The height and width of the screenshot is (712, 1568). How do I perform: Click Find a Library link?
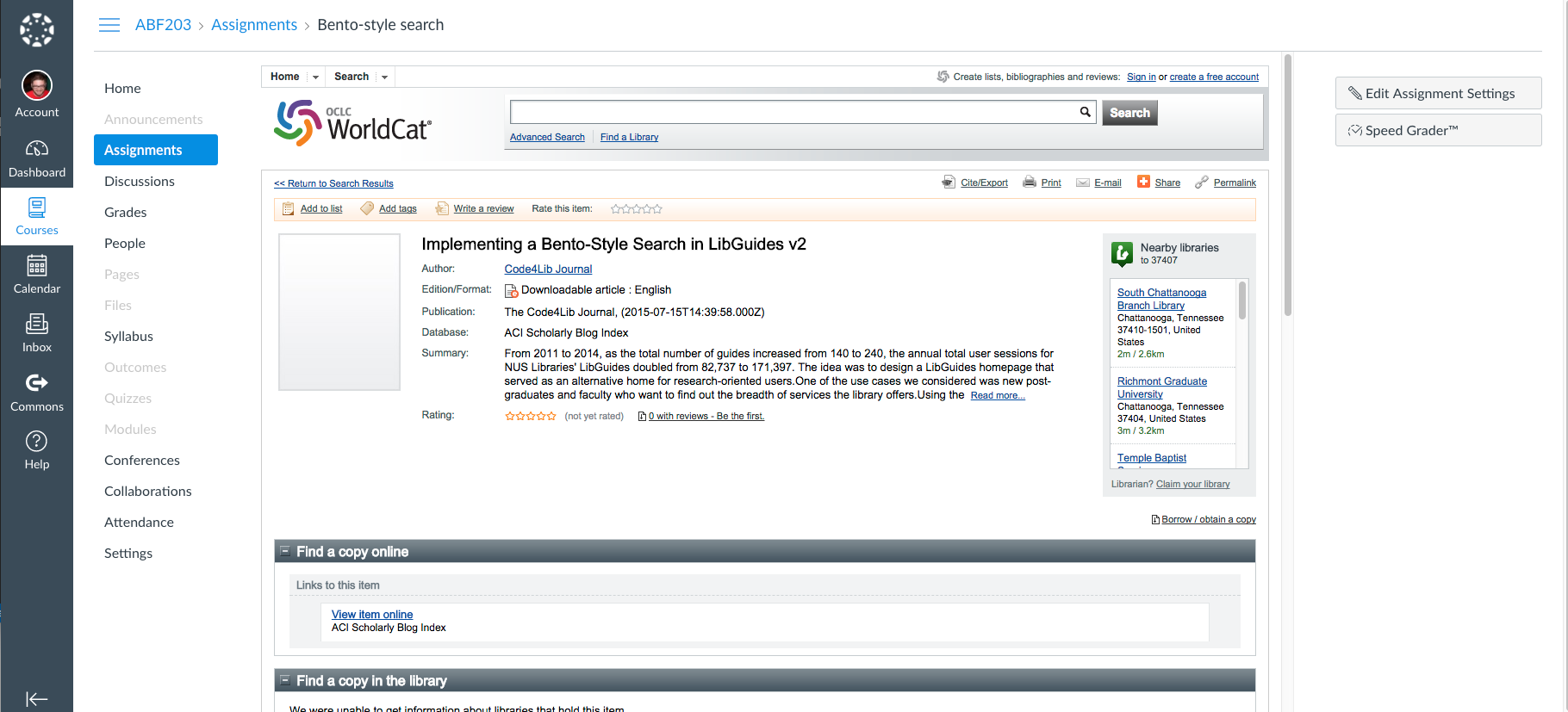click(629, 137)
